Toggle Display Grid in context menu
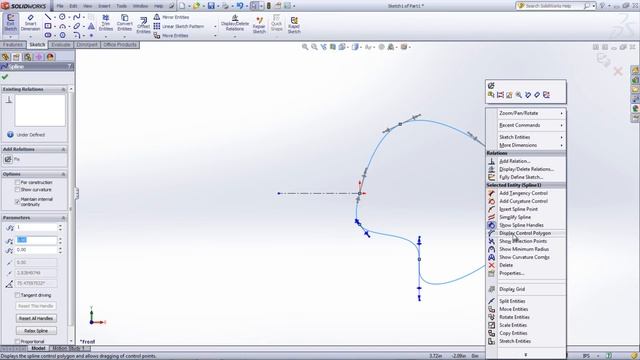 coord(512,289)
